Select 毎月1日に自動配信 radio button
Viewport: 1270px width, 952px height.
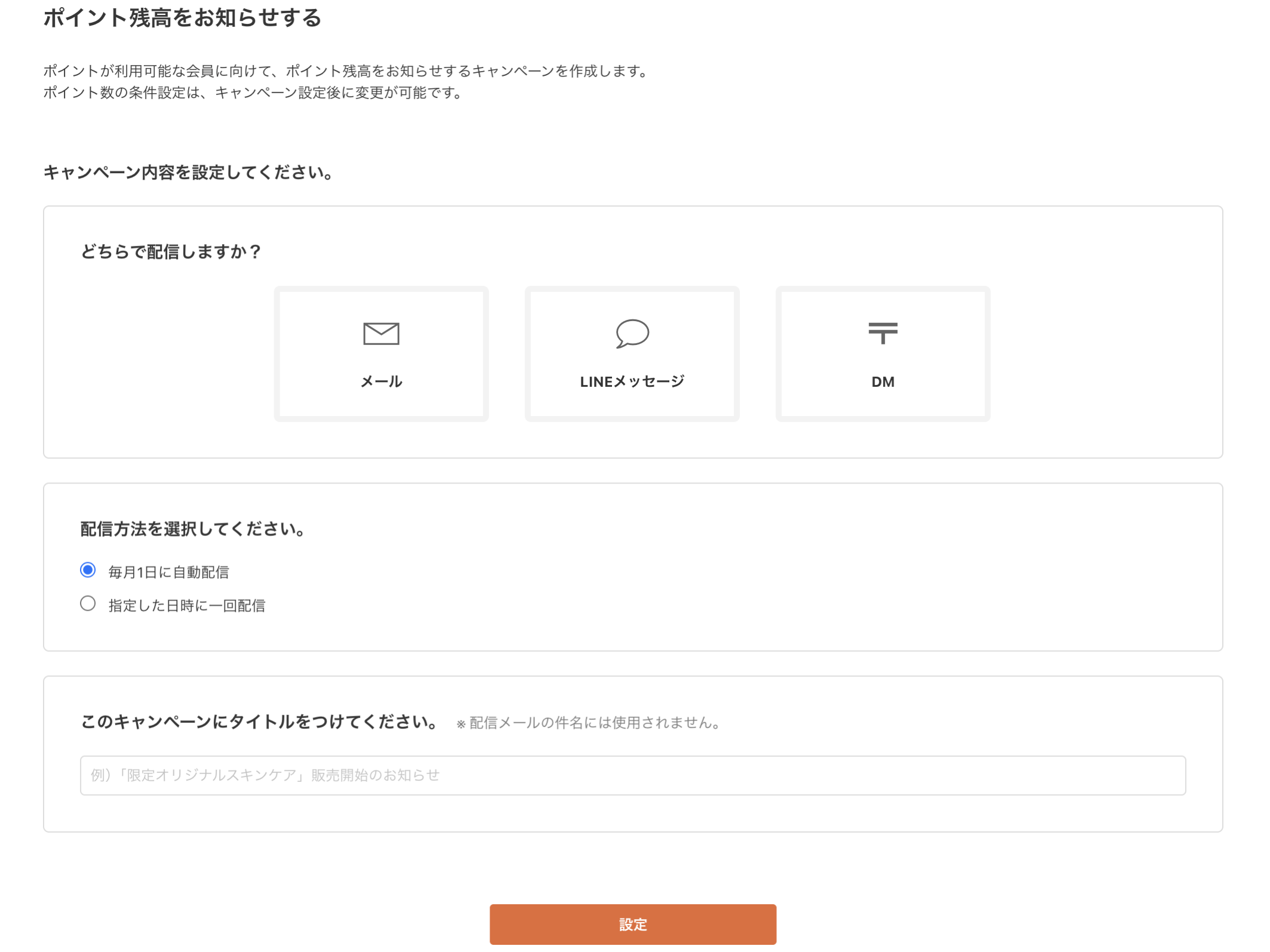coord(87,571)
